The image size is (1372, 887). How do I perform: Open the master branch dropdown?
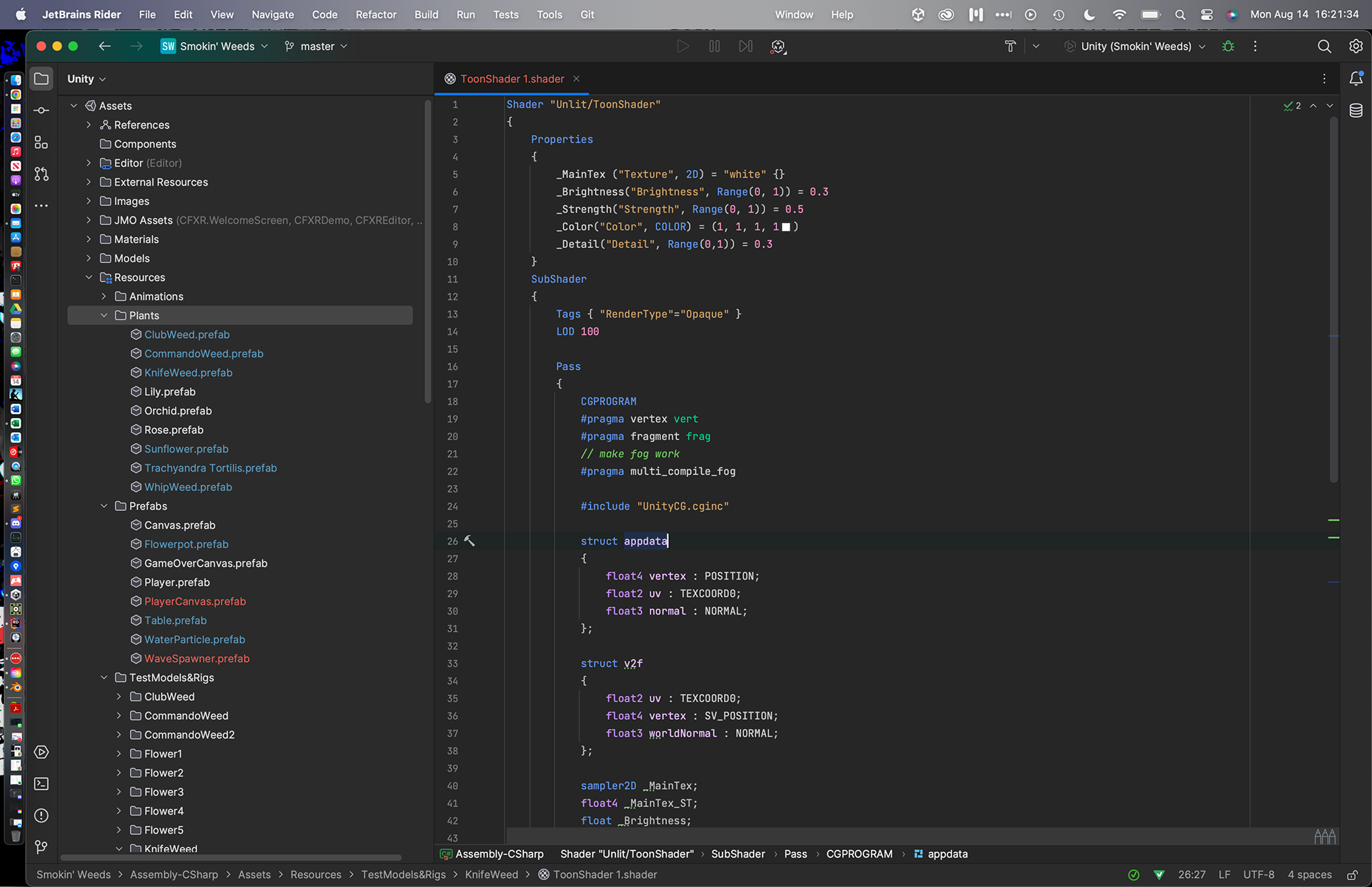pyautogui.click(x=316, y=46)
